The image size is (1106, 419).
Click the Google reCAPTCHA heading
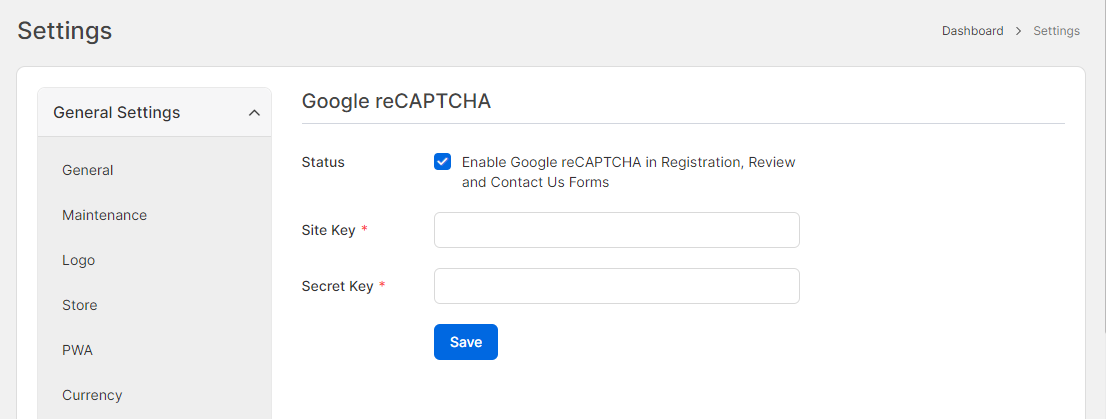click(396, 101)
